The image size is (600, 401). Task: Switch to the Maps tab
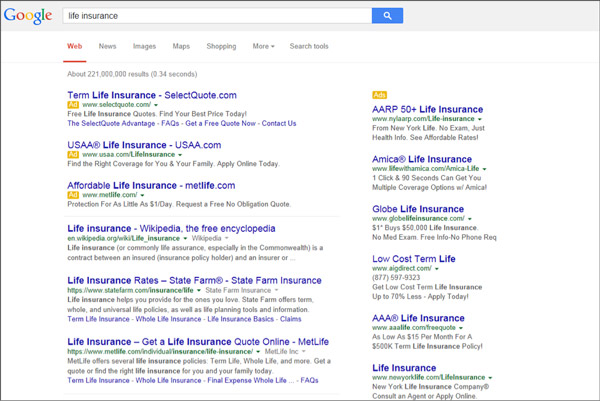pyautogui.click(x=181, y=46)
